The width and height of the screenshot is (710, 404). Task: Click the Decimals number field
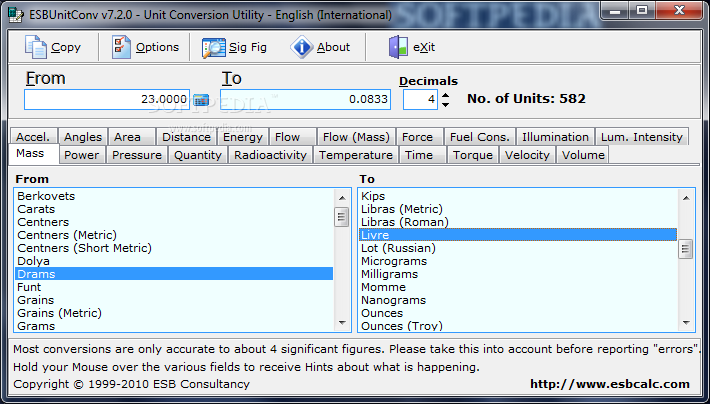[x=420, y=99]
